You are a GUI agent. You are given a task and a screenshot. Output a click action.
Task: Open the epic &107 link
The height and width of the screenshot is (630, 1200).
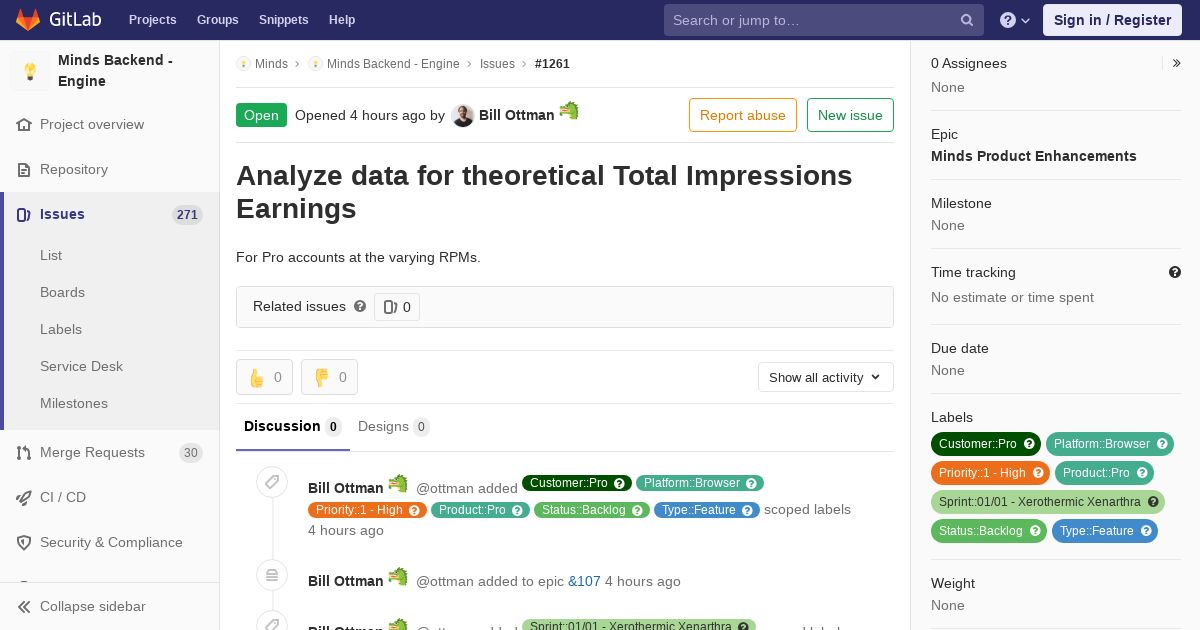pos(584,581)
